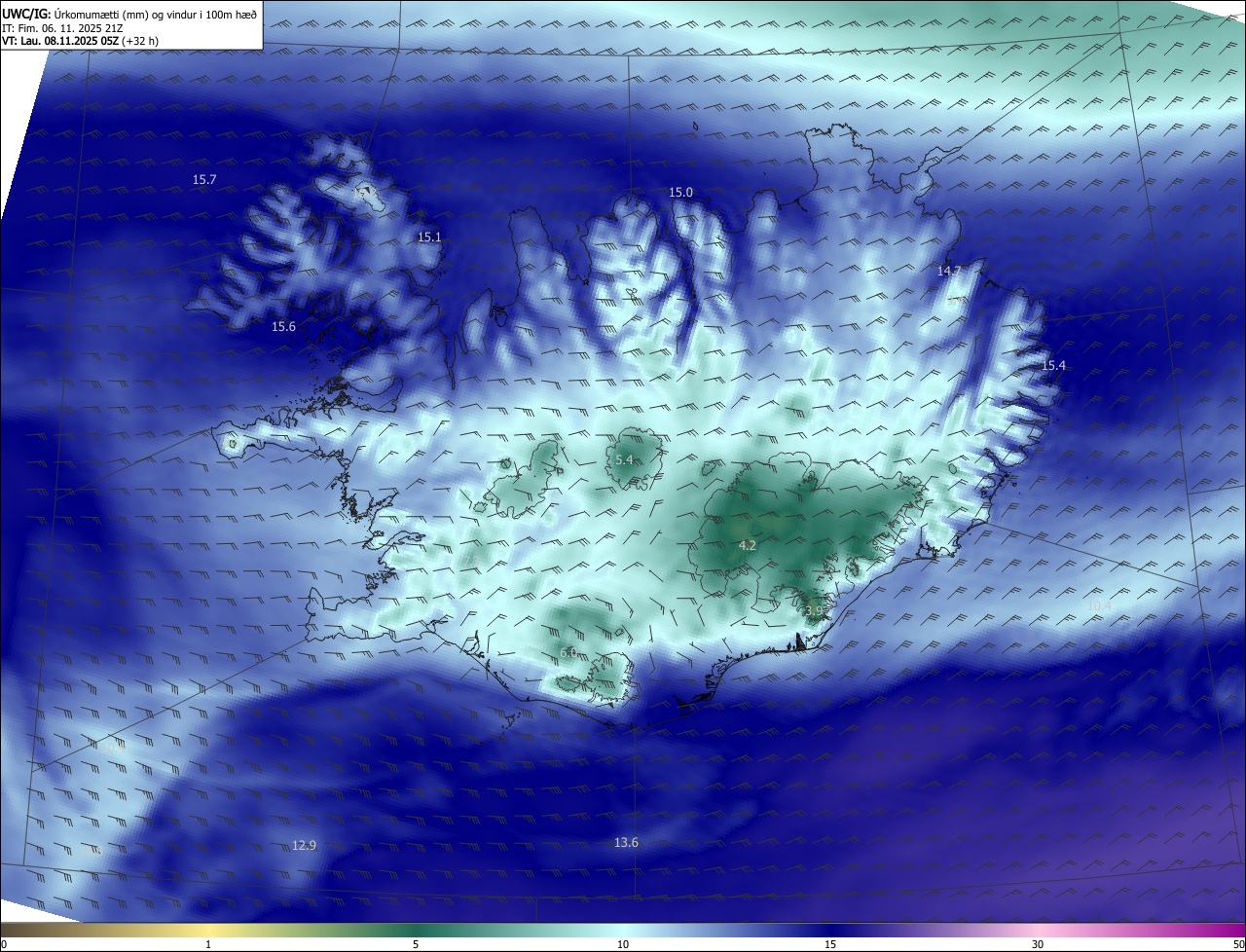Select the 10.4 value southeast of Iceland

click(1099, 605)
